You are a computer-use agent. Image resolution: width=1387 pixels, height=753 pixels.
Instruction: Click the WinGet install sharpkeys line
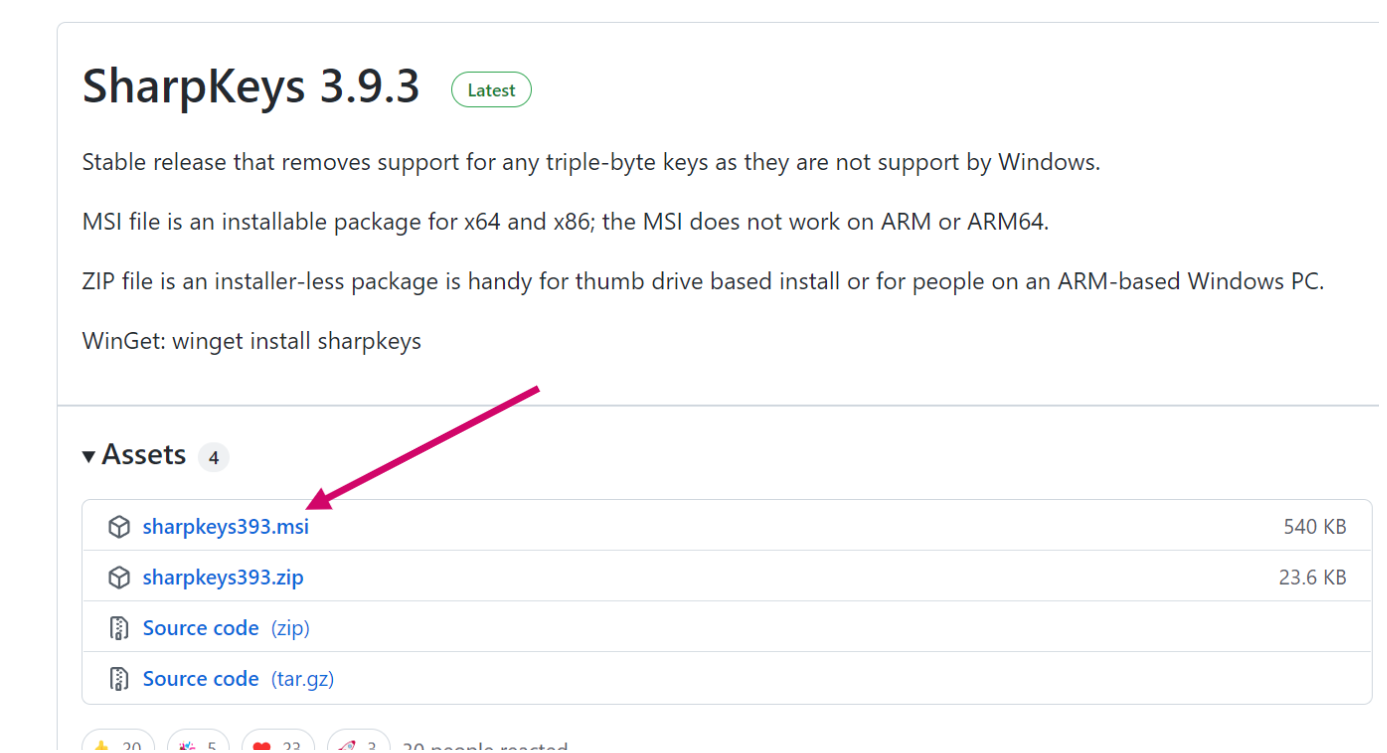click(252, 341)
